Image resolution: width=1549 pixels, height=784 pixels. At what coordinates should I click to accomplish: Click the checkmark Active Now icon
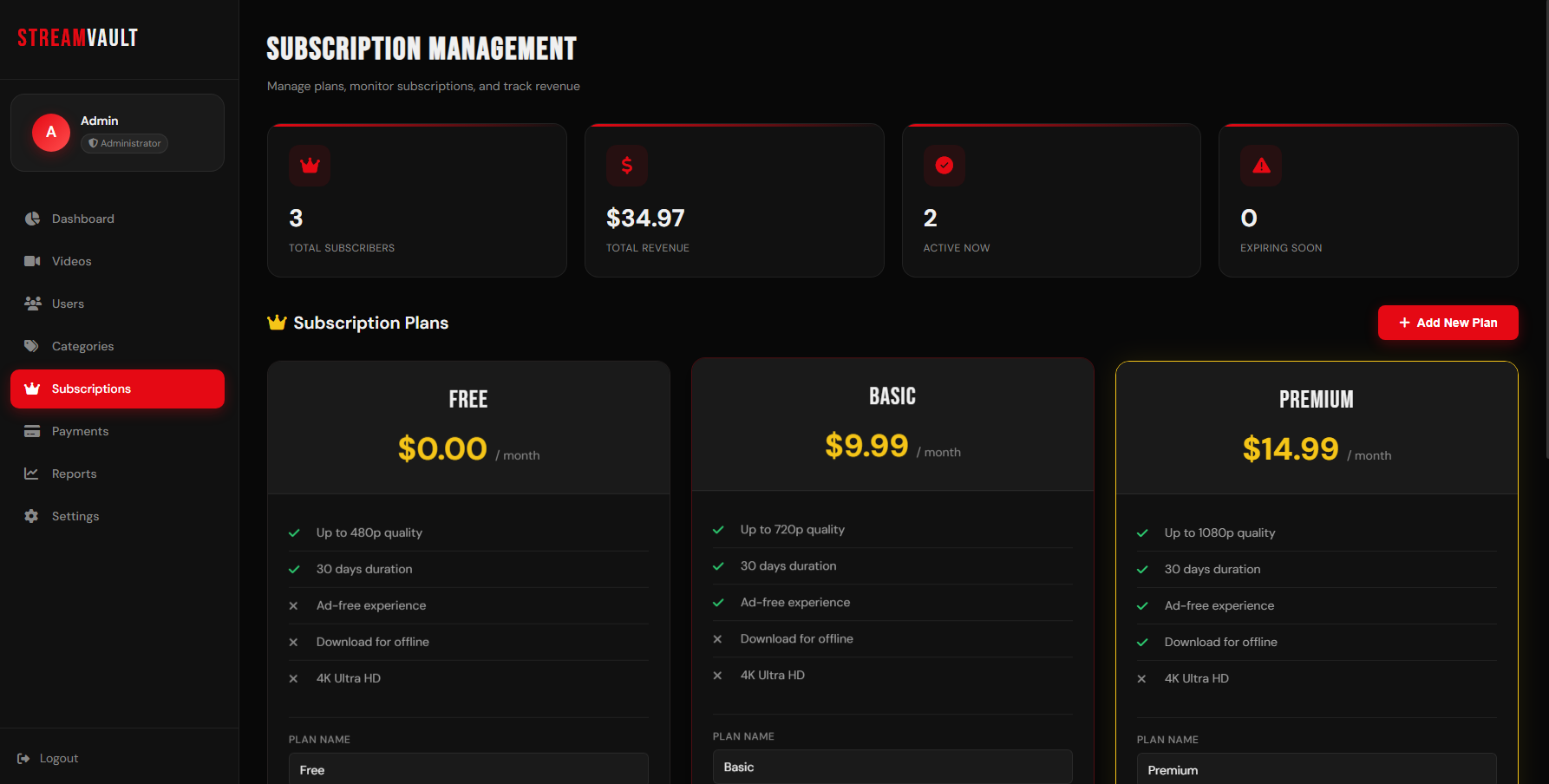pos(944,166)
